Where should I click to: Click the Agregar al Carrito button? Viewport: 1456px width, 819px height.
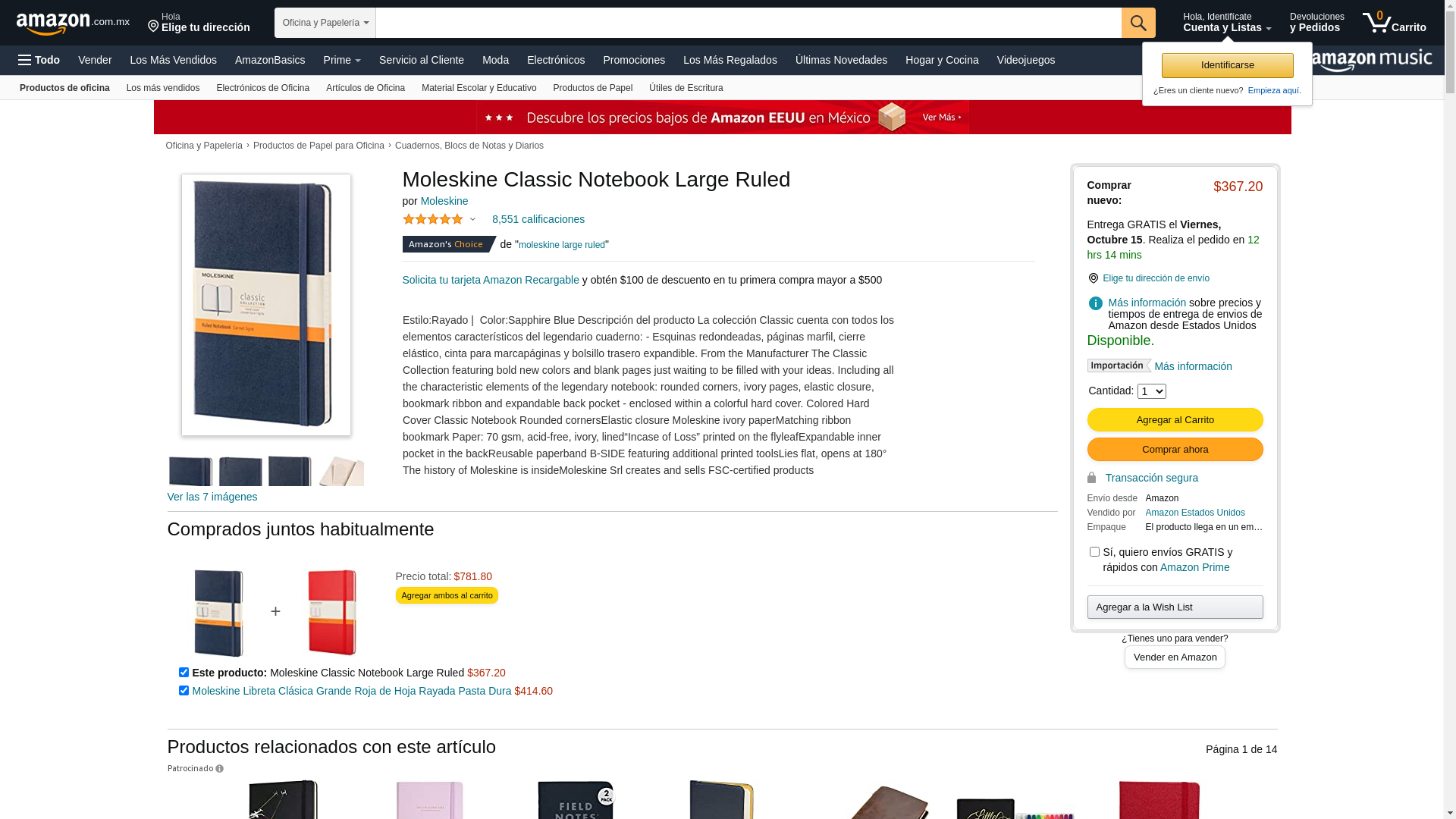(1175, 420)
